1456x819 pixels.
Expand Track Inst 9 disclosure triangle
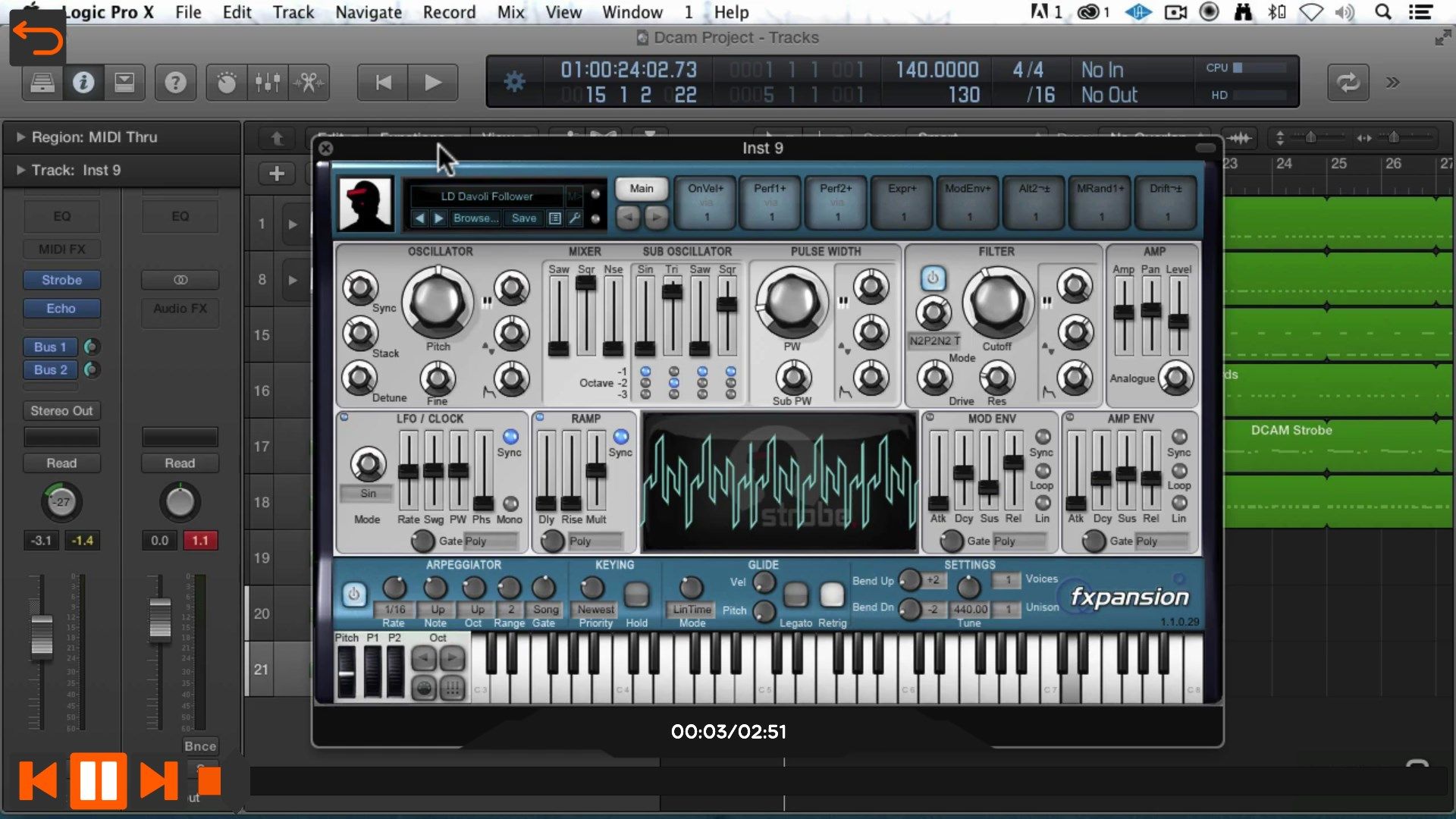coord(20,170)
